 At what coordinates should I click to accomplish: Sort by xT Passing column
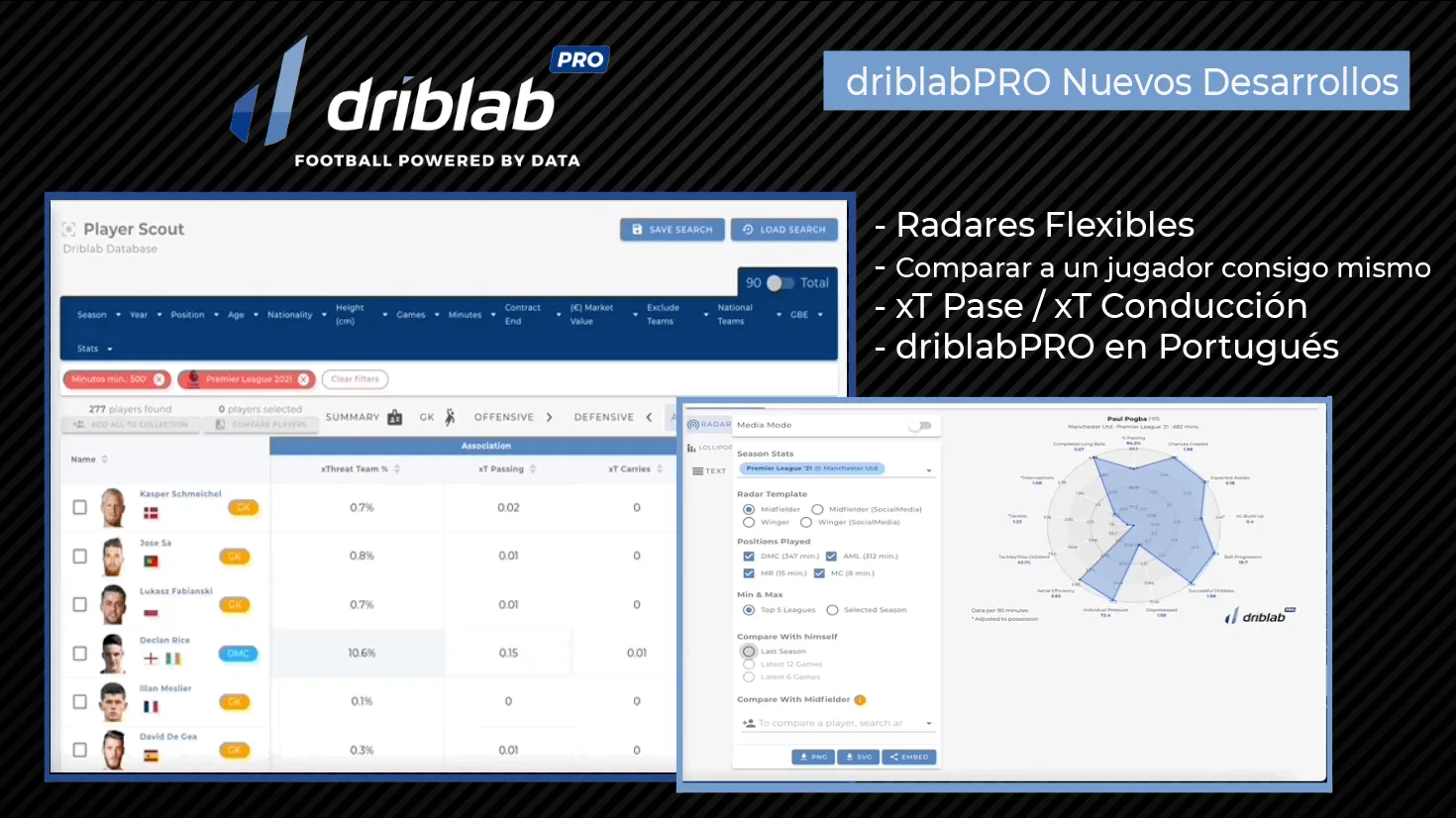click(533, 468)
